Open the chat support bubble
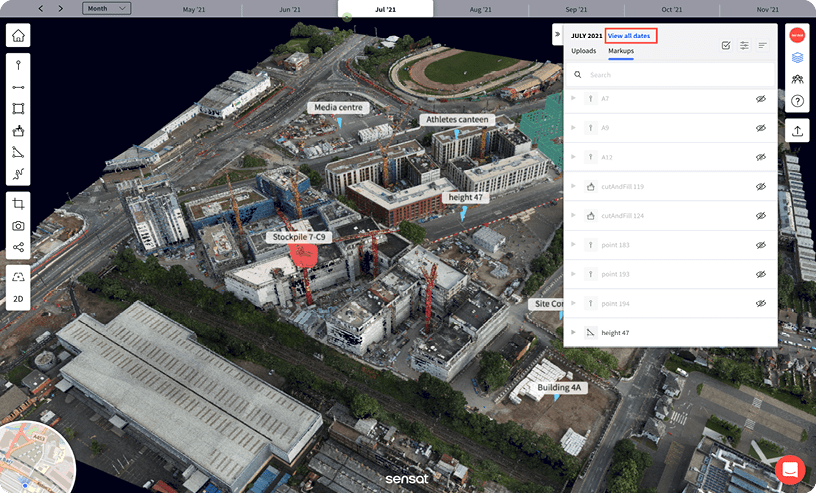 [x=790, y=470]
